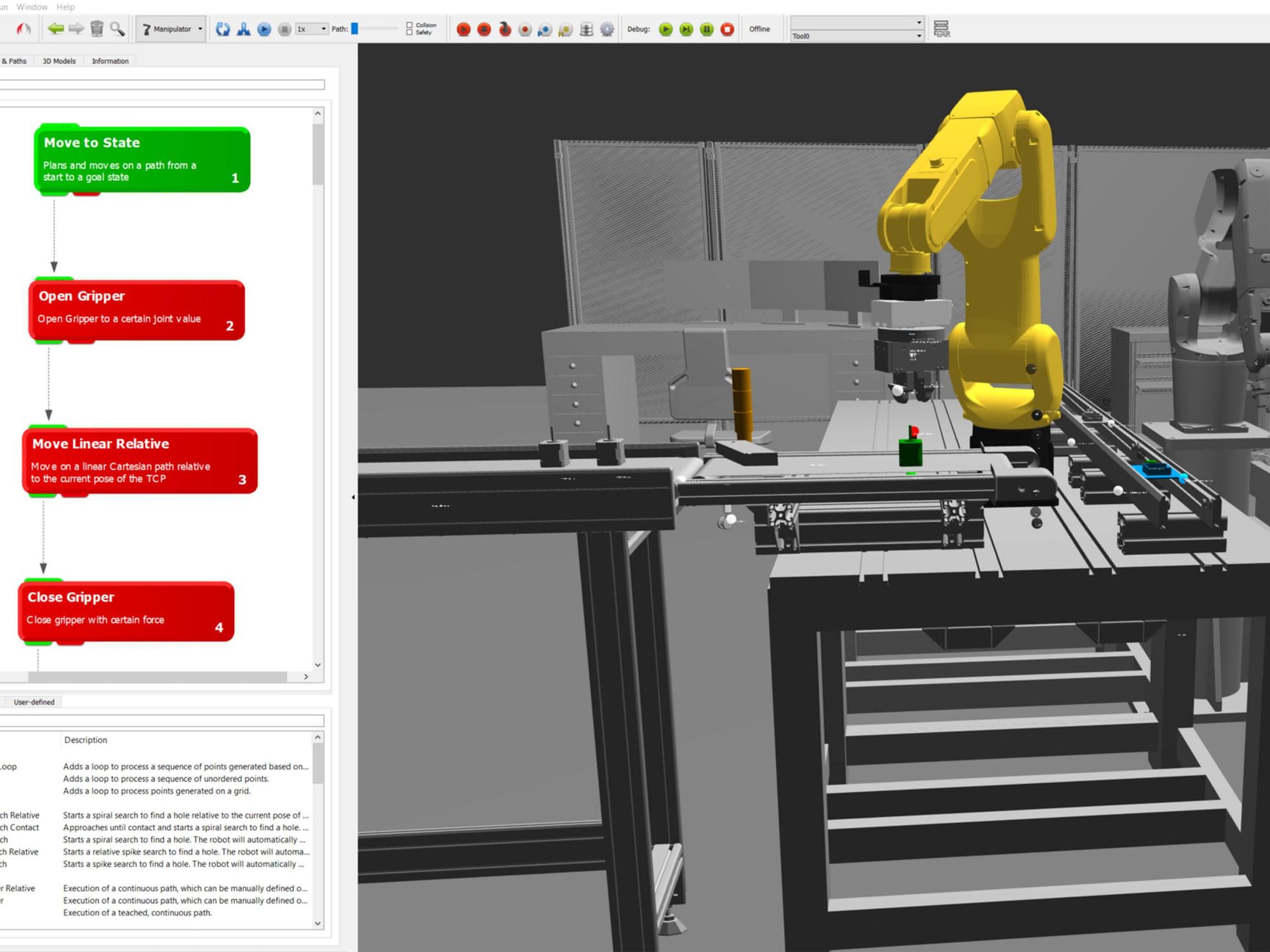Image resolution: width=1270 pixels, height=952 pixels.
Task: Select the Close Gripper block
Action: (126, 612)
